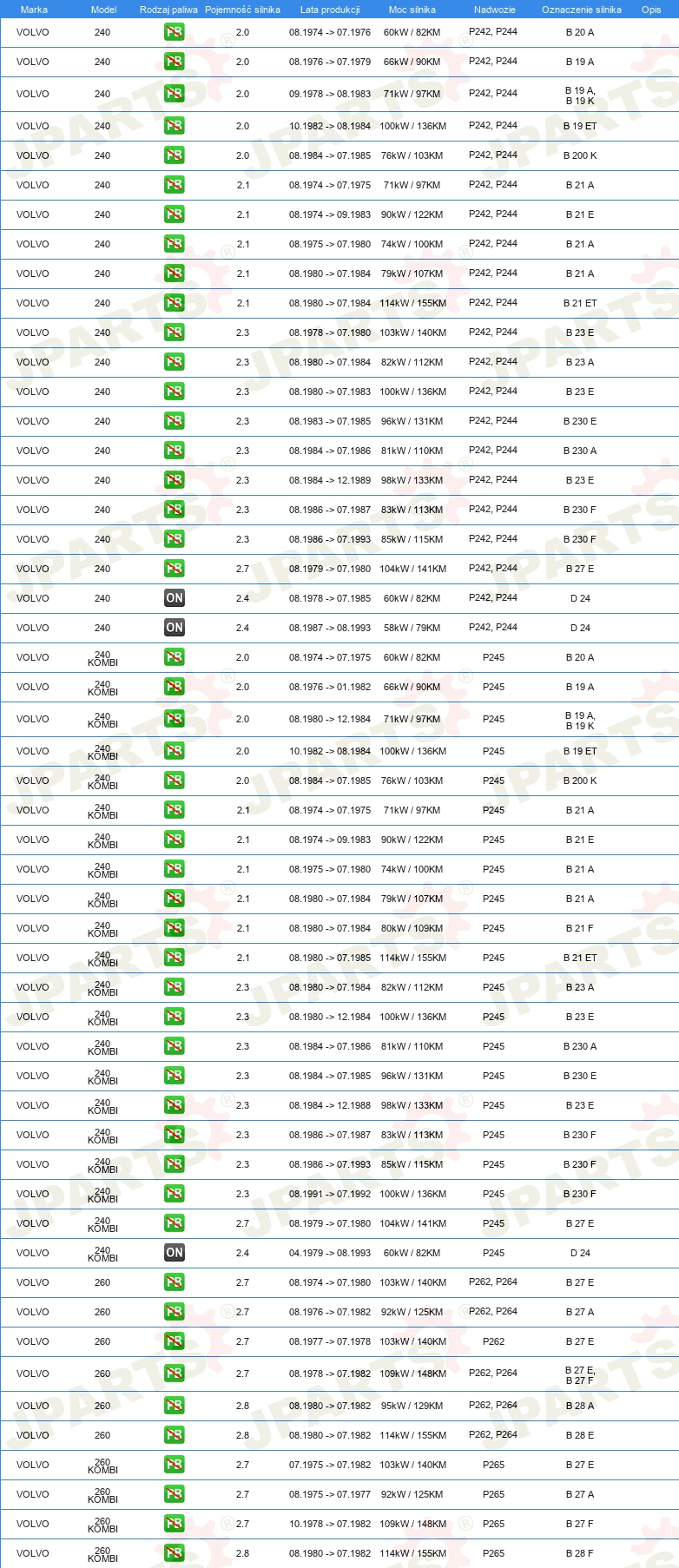The width and height of the screenshot is (679, 1568).
Task: Click petrol icon in 240 P242 B 200 K row
Action: click(x=175, y=155)
